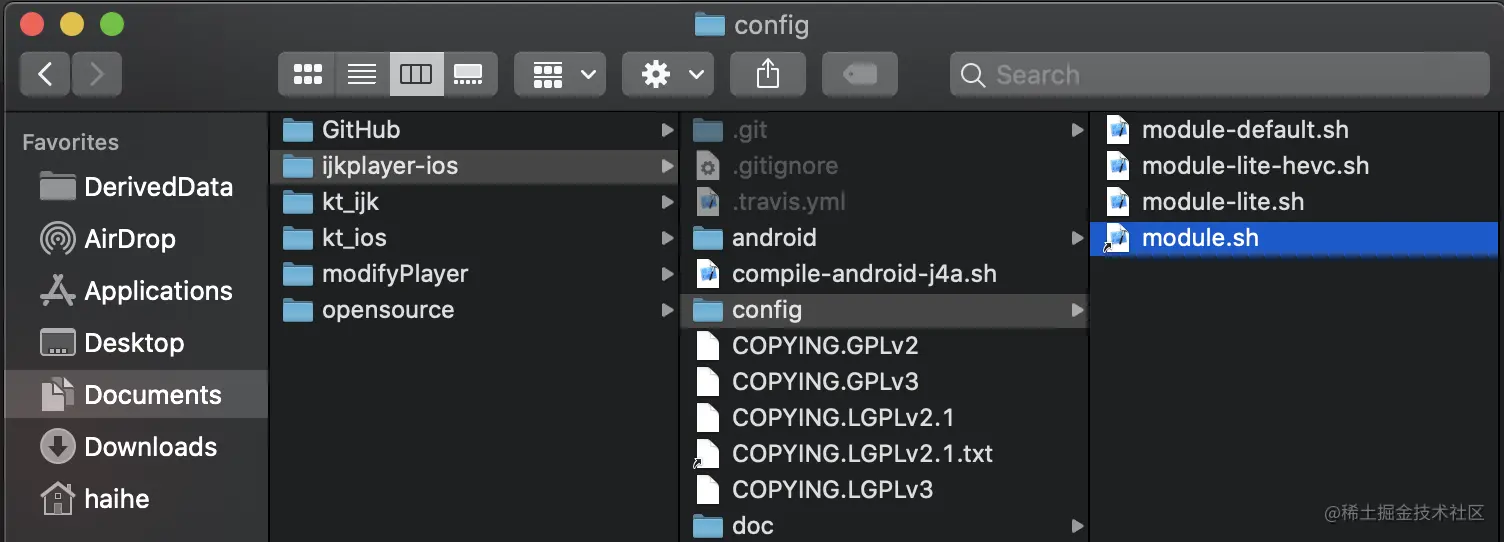Select the COPYING.GPLv2 file

tap(884, 346)
